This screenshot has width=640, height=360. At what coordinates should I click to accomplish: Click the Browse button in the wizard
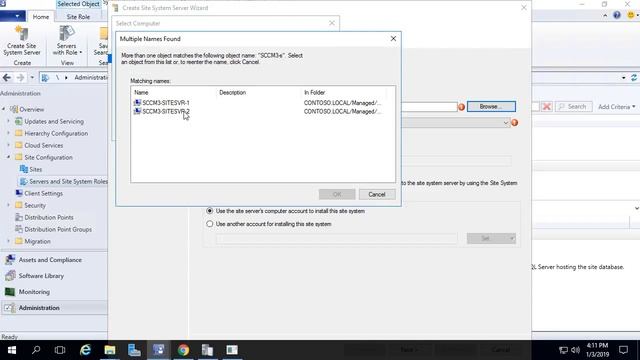click(x=491, y=107)
